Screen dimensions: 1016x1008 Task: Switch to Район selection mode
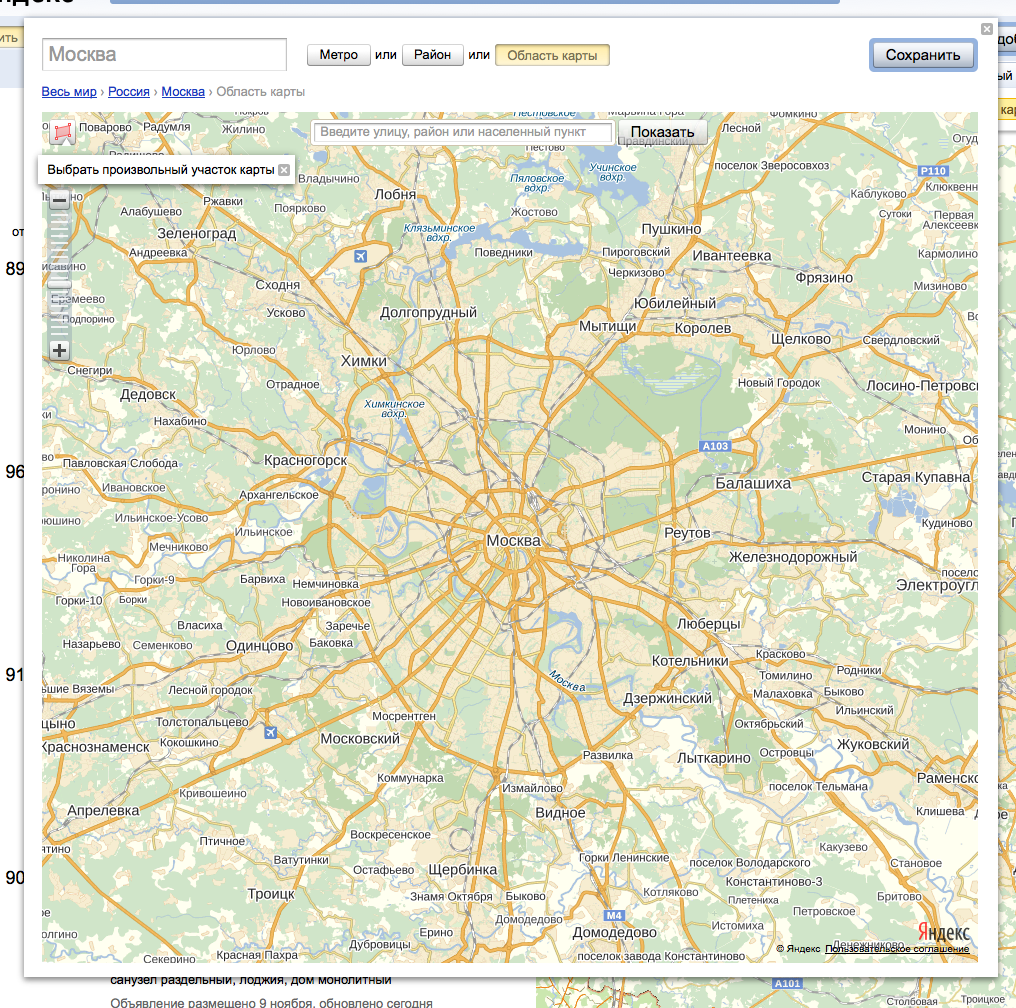click(432, 55)
